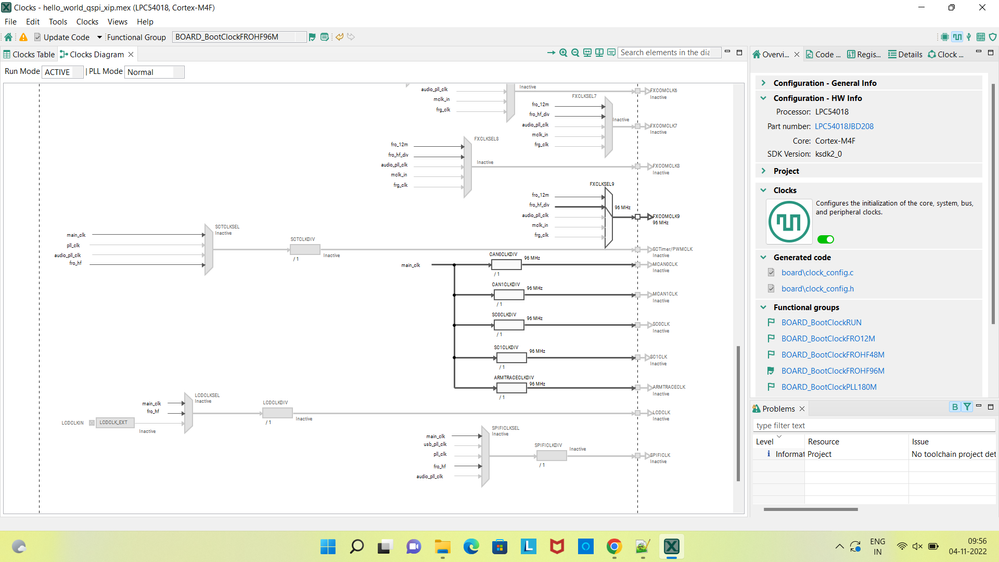Open the Functional Group dropdown
The image size is (999, 562).
239,37
